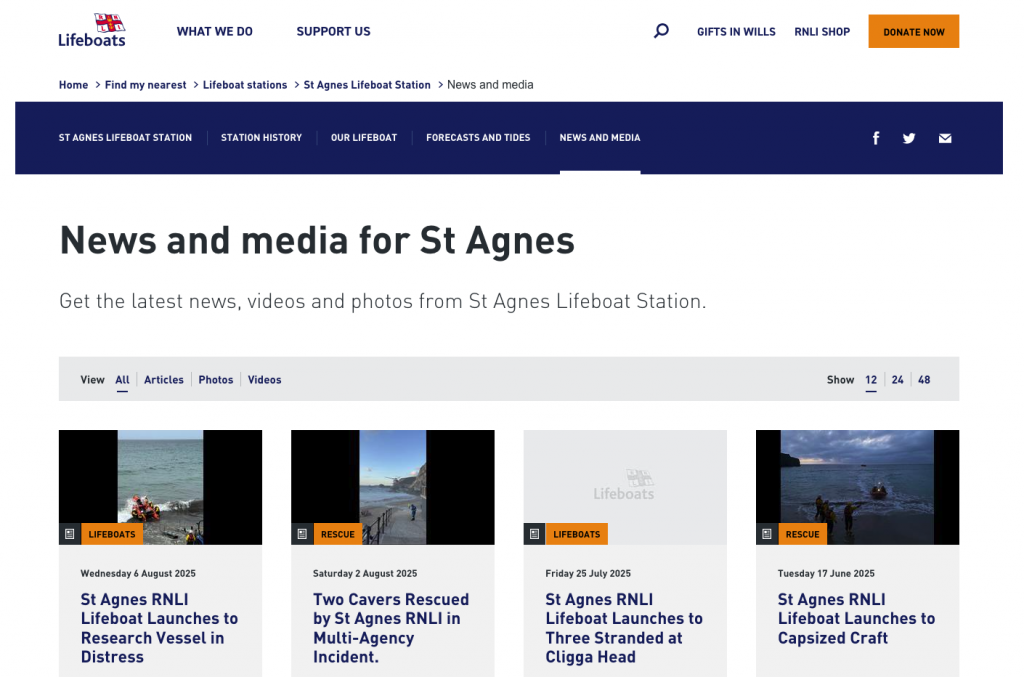The image size is (1024, 677).
Task: Expand the Support Us menu
Action: [x=333, y=32]
